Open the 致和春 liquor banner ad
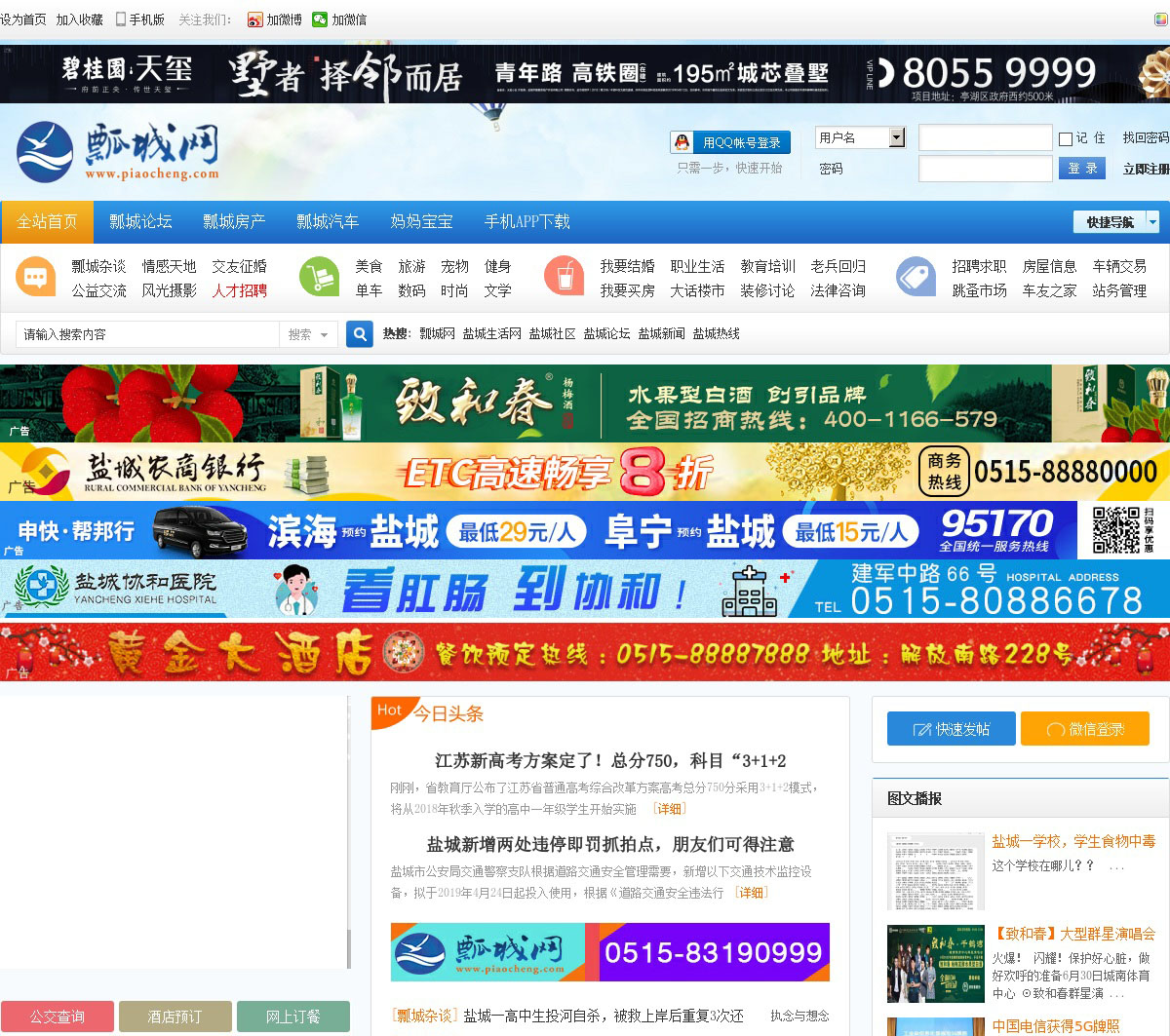1170x1036 pixels. 585,403
